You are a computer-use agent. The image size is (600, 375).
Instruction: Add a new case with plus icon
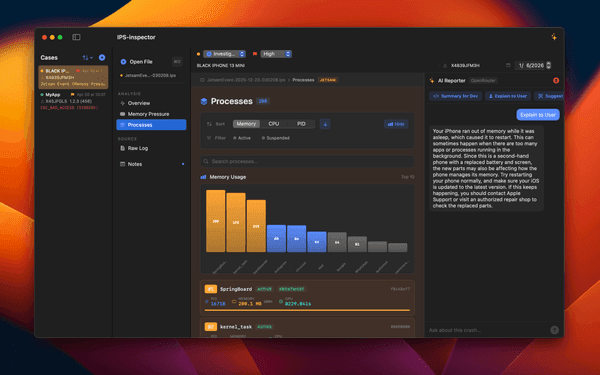tap(102, 57)
